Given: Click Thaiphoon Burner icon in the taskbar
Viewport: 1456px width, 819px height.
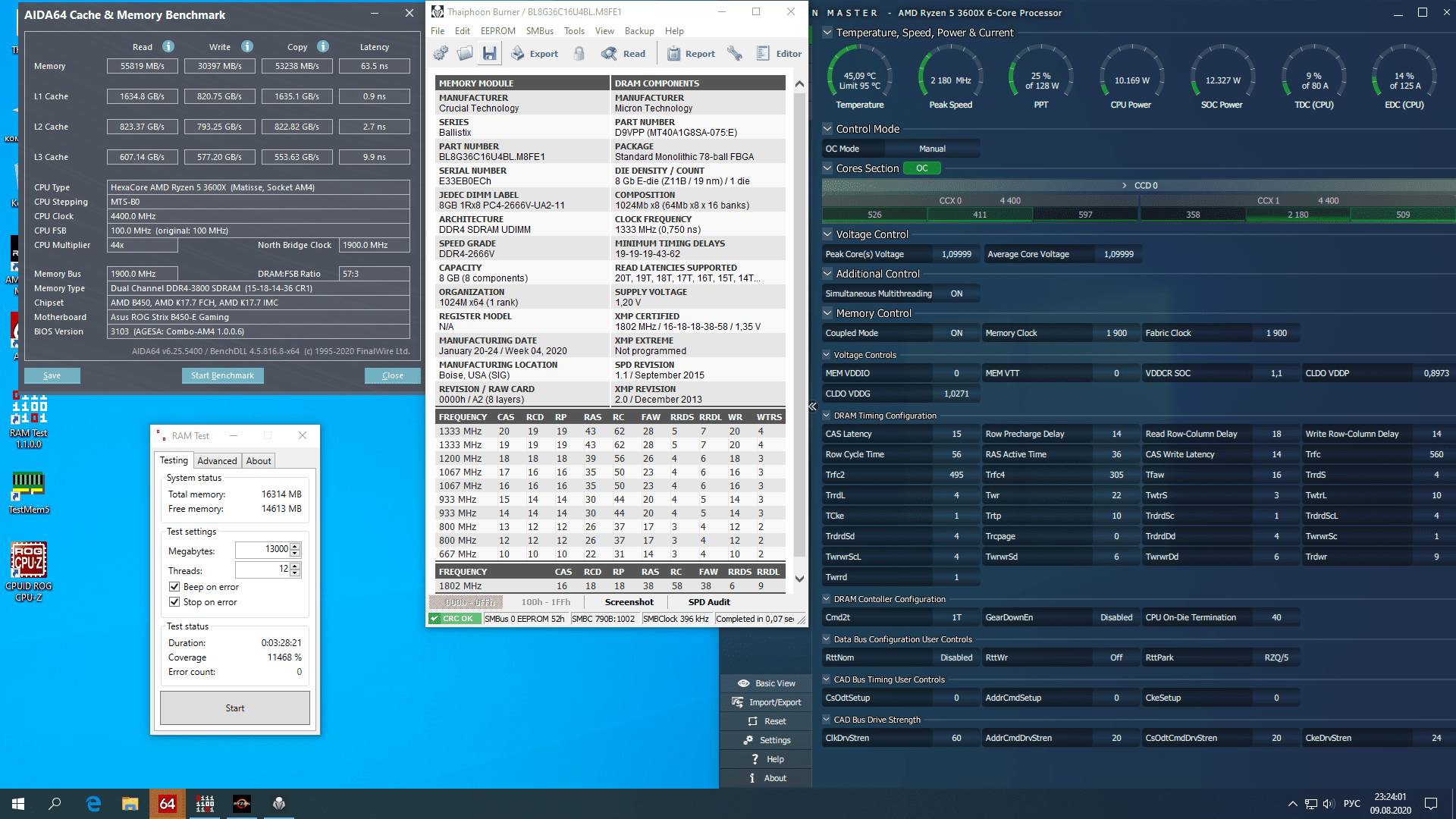Looking at the screenshot, I should [279, 804].
